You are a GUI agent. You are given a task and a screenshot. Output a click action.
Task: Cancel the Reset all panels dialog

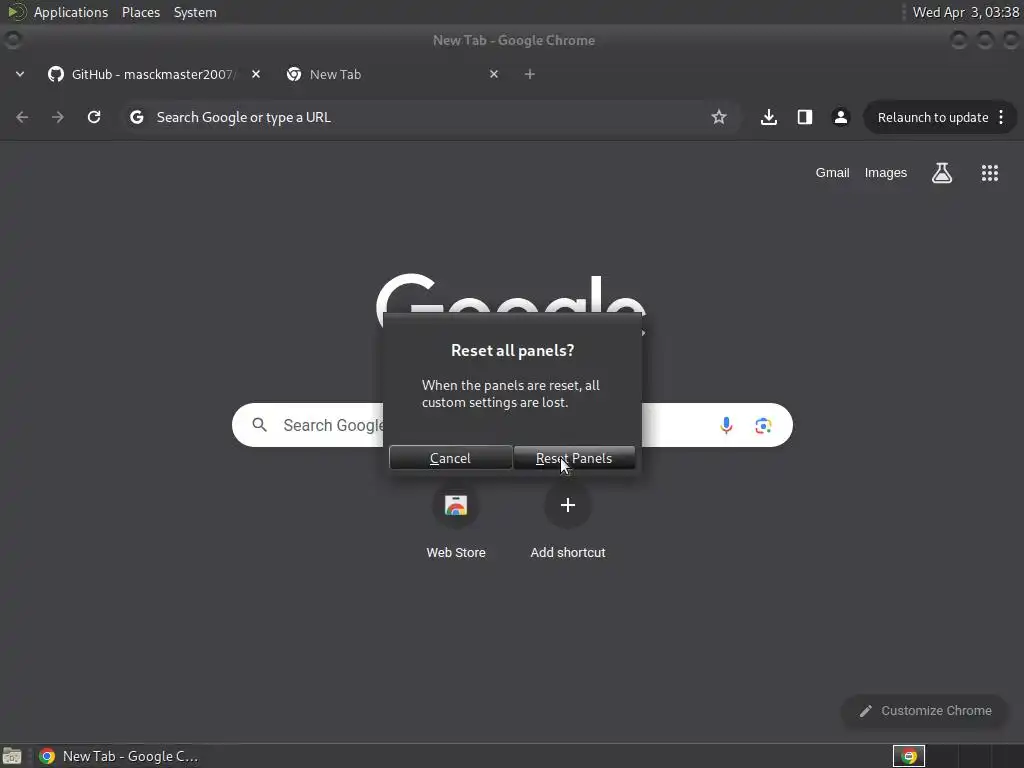click(451, 458)
